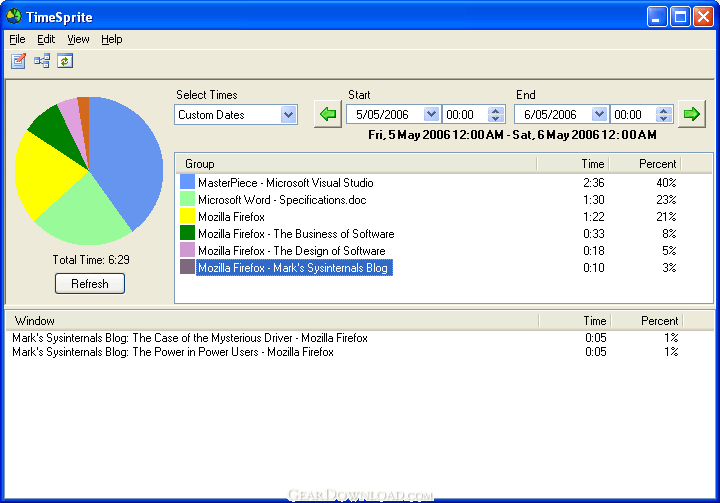Sort by the Window column header
The image size is (720, 503).
pyautogui.click(x=272, y=321)
